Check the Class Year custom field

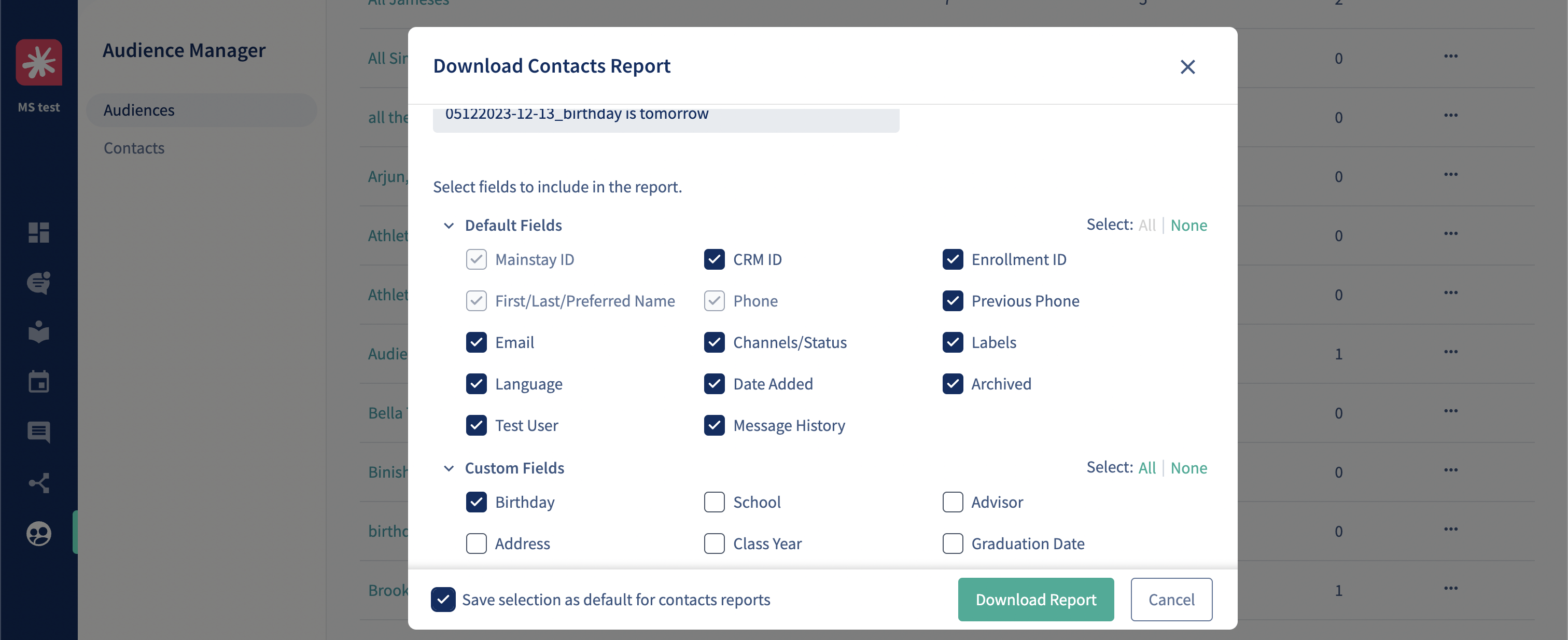714,543
